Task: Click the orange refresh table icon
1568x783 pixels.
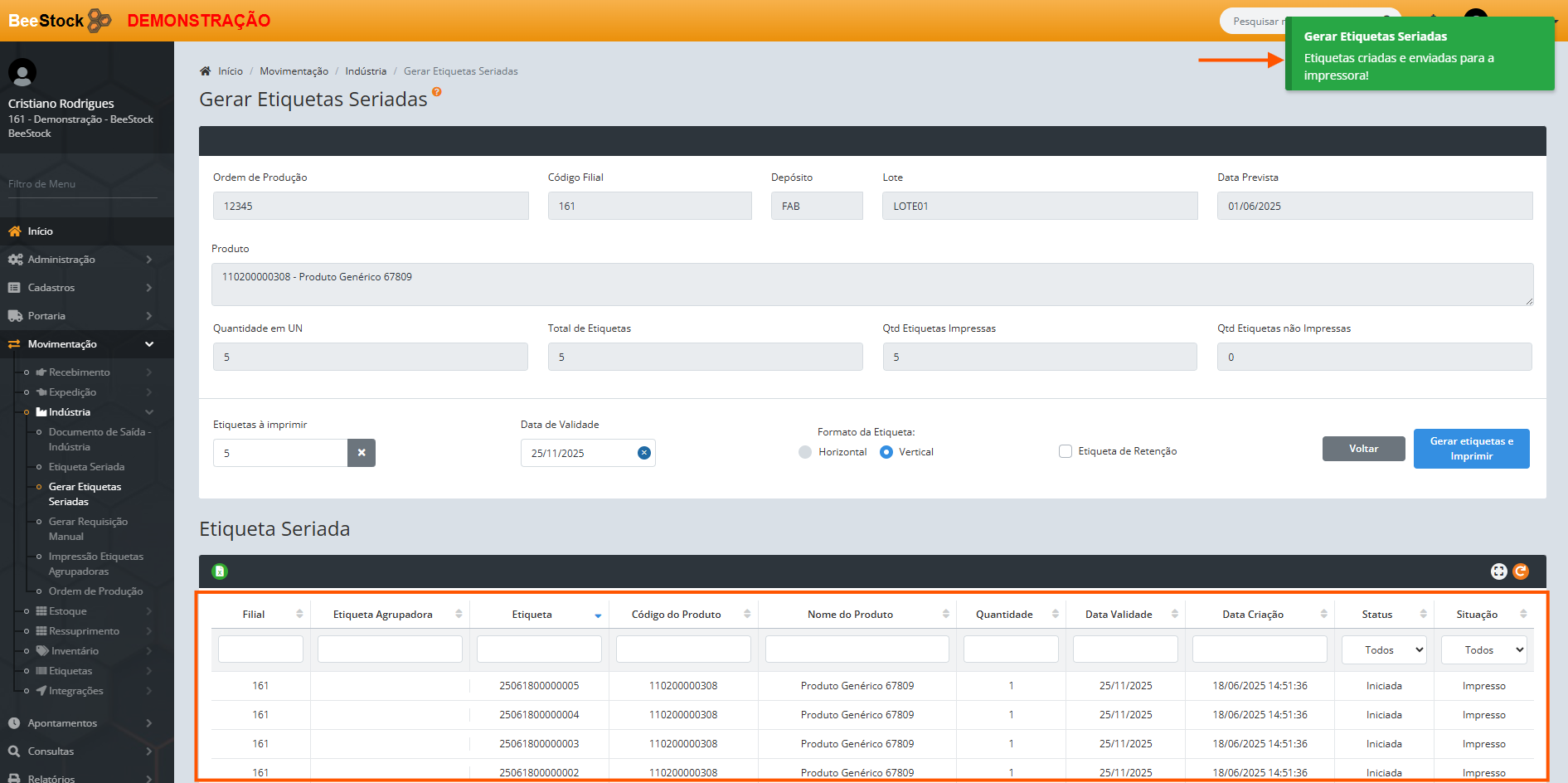Action: point(1521,571)
